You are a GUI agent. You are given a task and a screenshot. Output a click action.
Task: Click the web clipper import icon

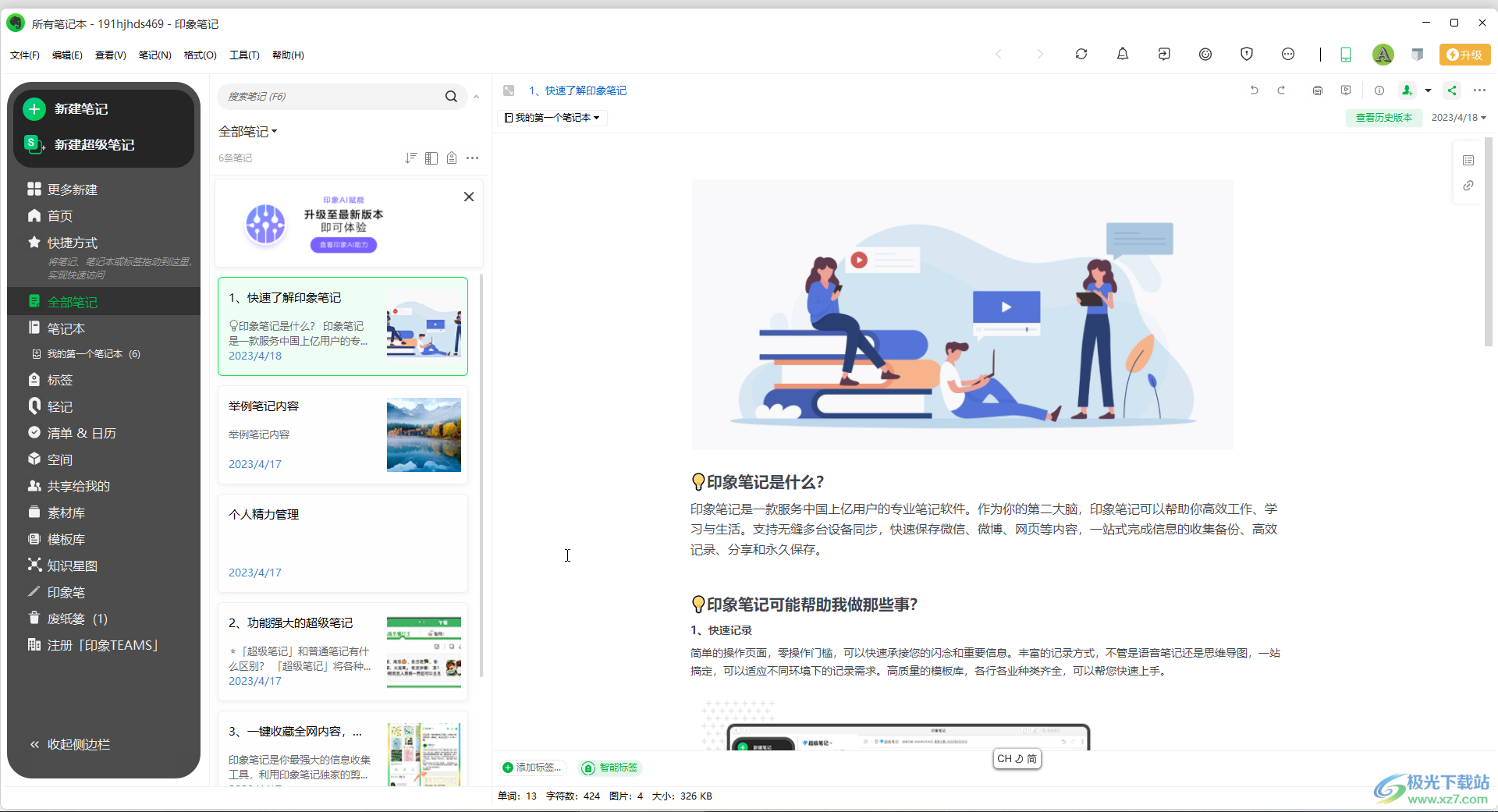1164,54
